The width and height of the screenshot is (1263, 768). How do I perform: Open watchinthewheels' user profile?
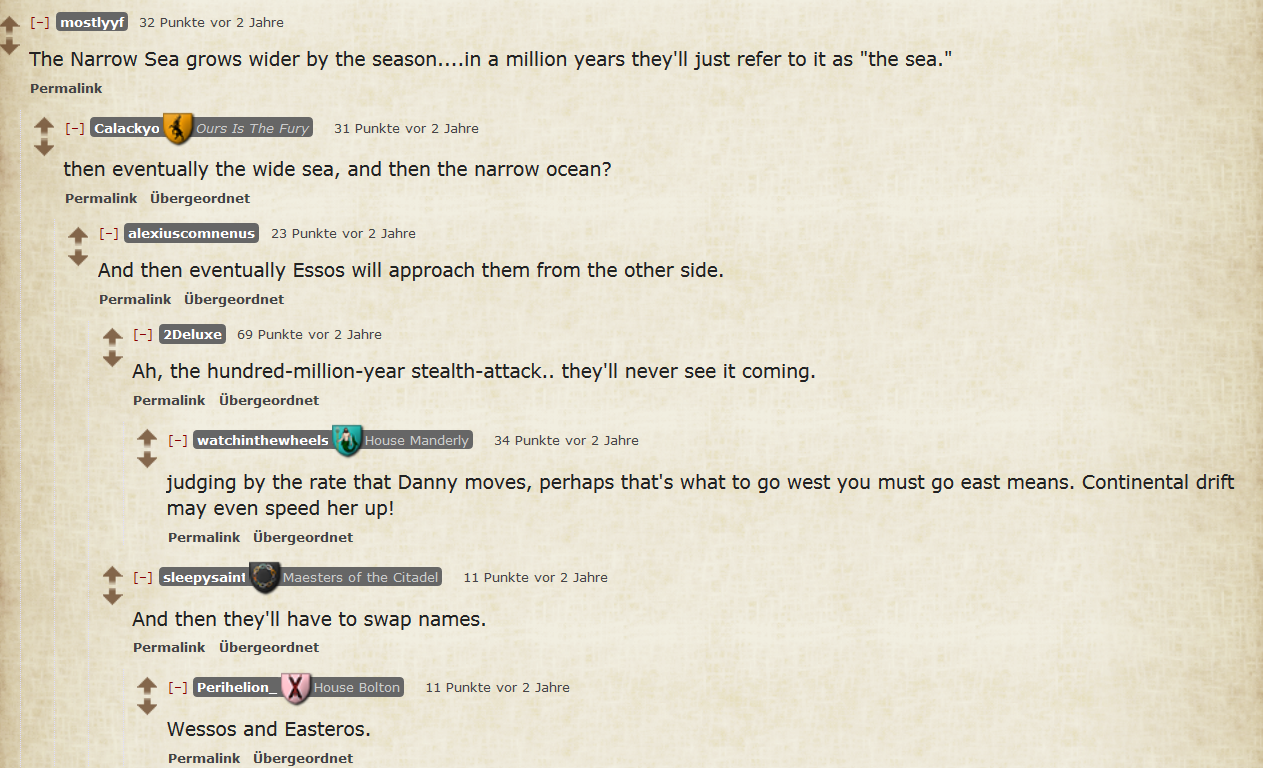point(263,440)
